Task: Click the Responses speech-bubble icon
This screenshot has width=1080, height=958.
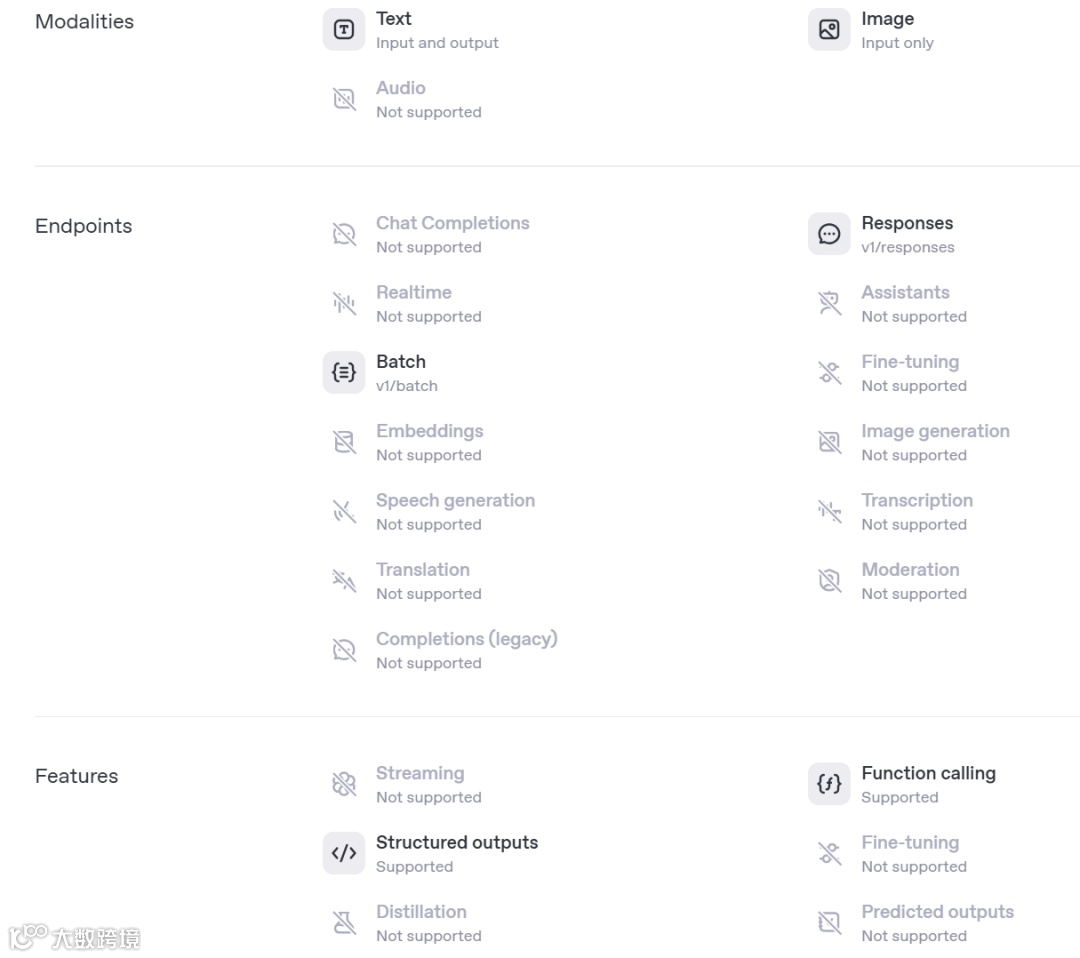Action: click(x=829, y=234)
